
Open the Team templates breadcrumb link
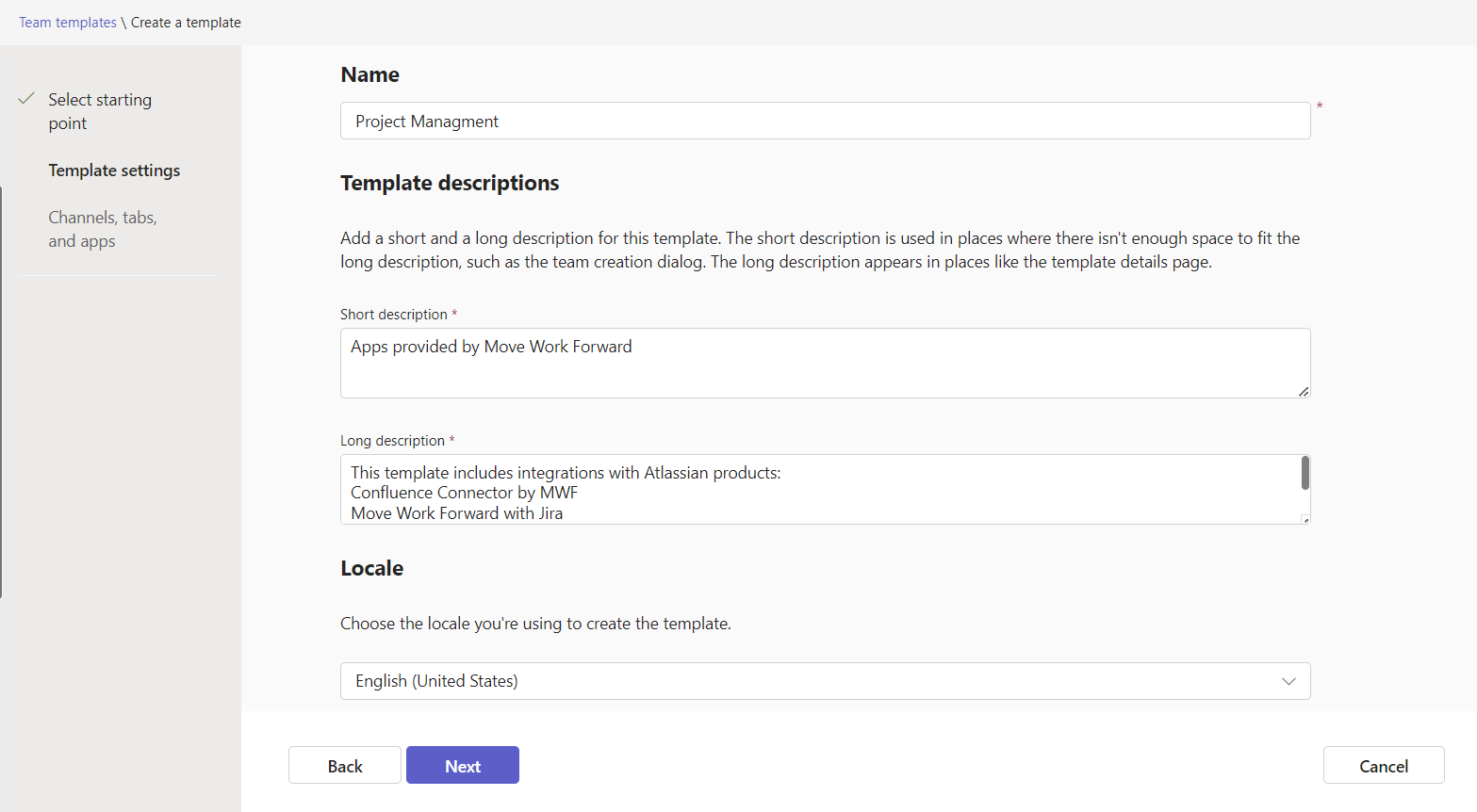(68, 23)
